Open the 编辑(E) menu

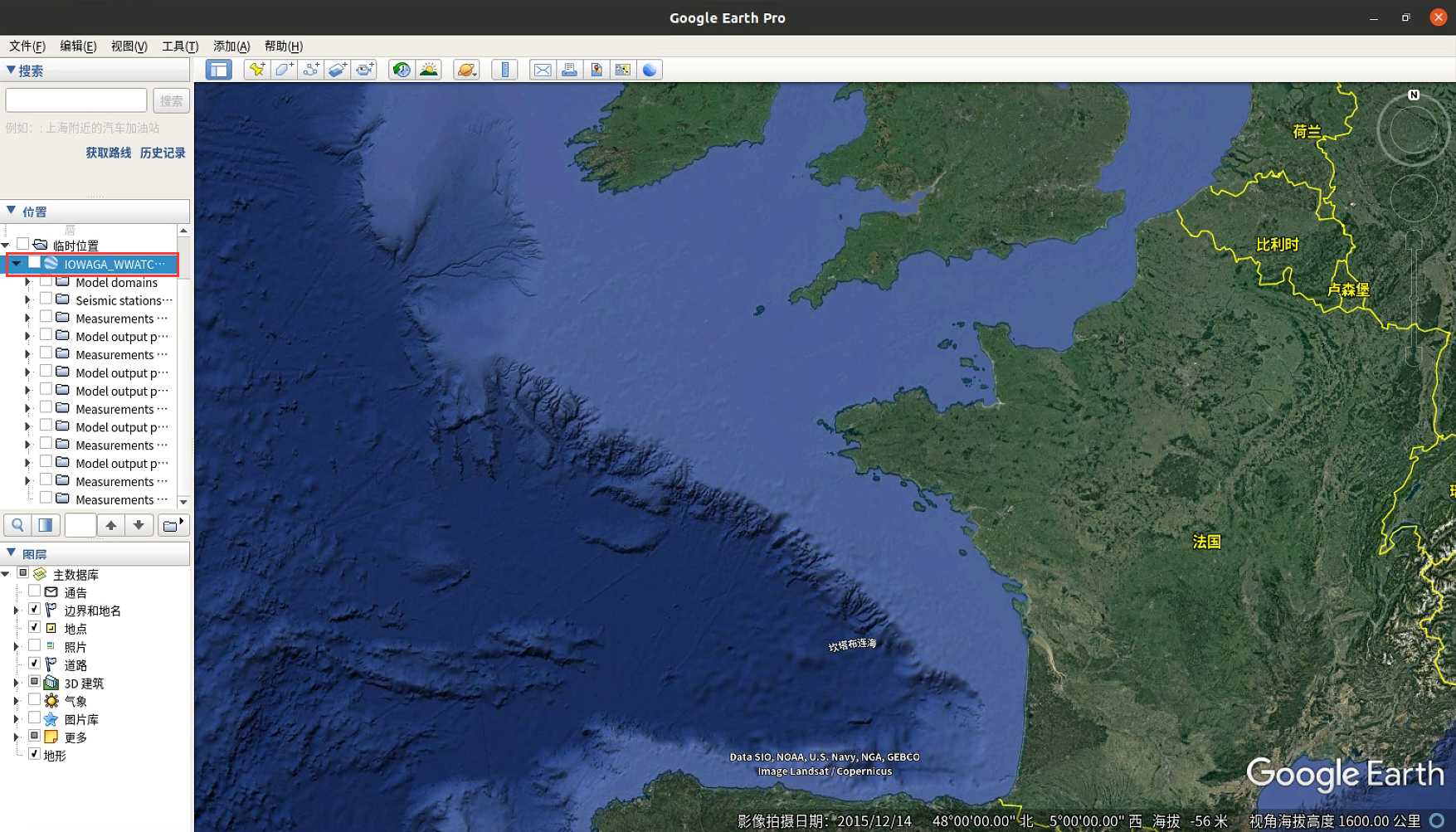(78, 46)
